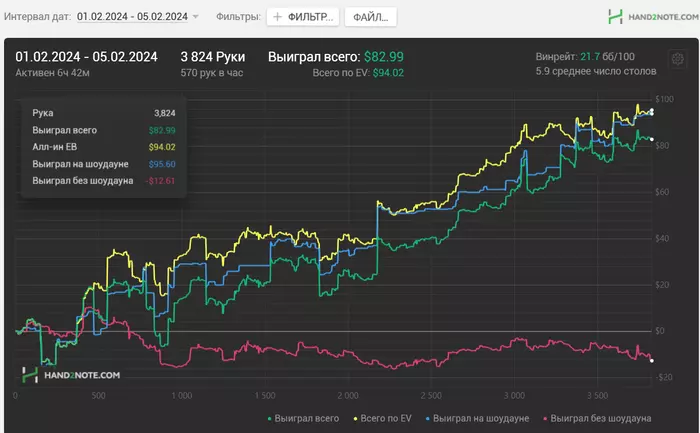This screenshot has height=433, width=700.
Task: Toggle the Выиграл всего legend series
Action: click(303, 419)
